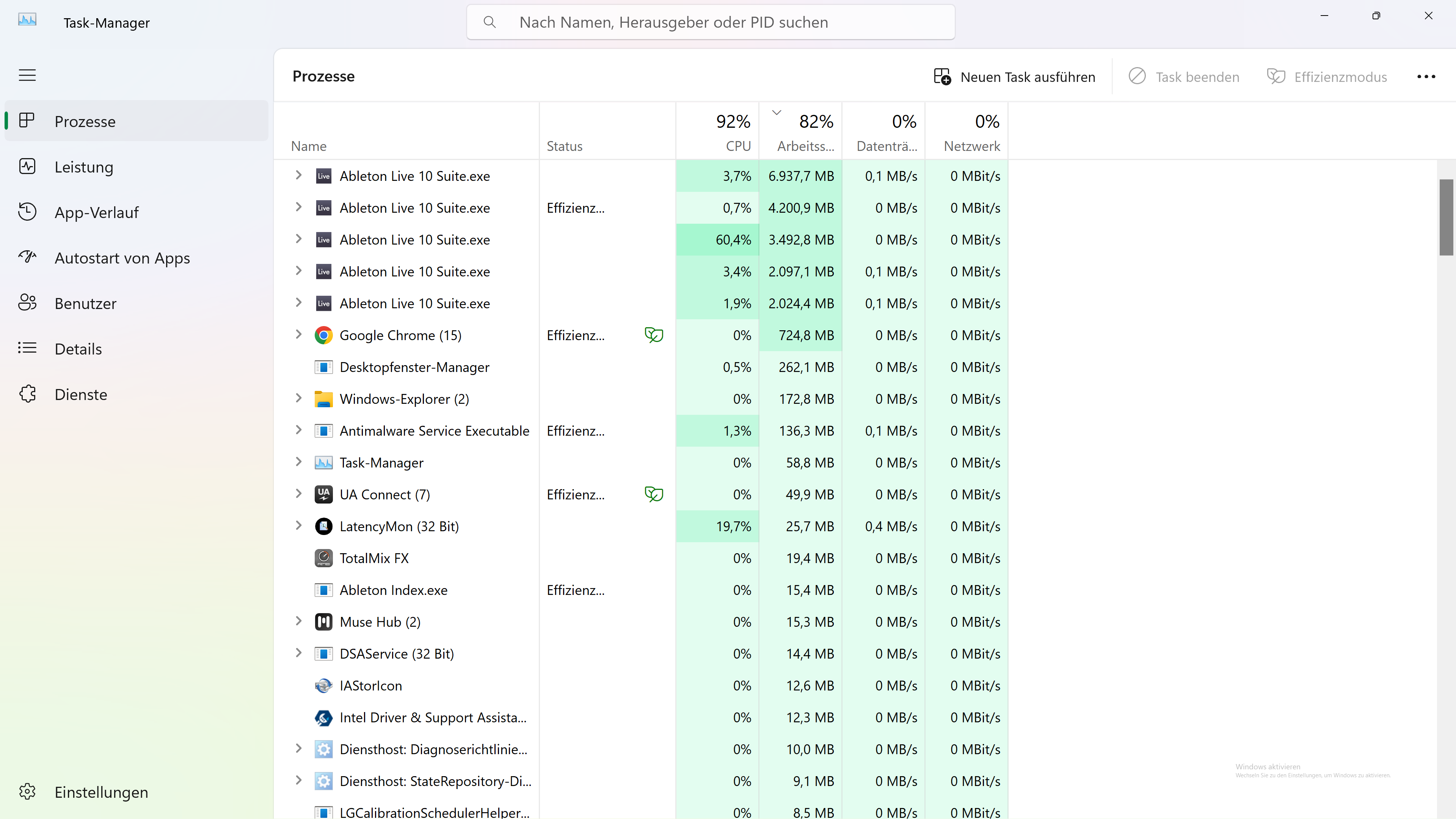Click Neuen Task ausführen button
The height and width of the screenshot is (819, 1456).
click(1015, 77)
